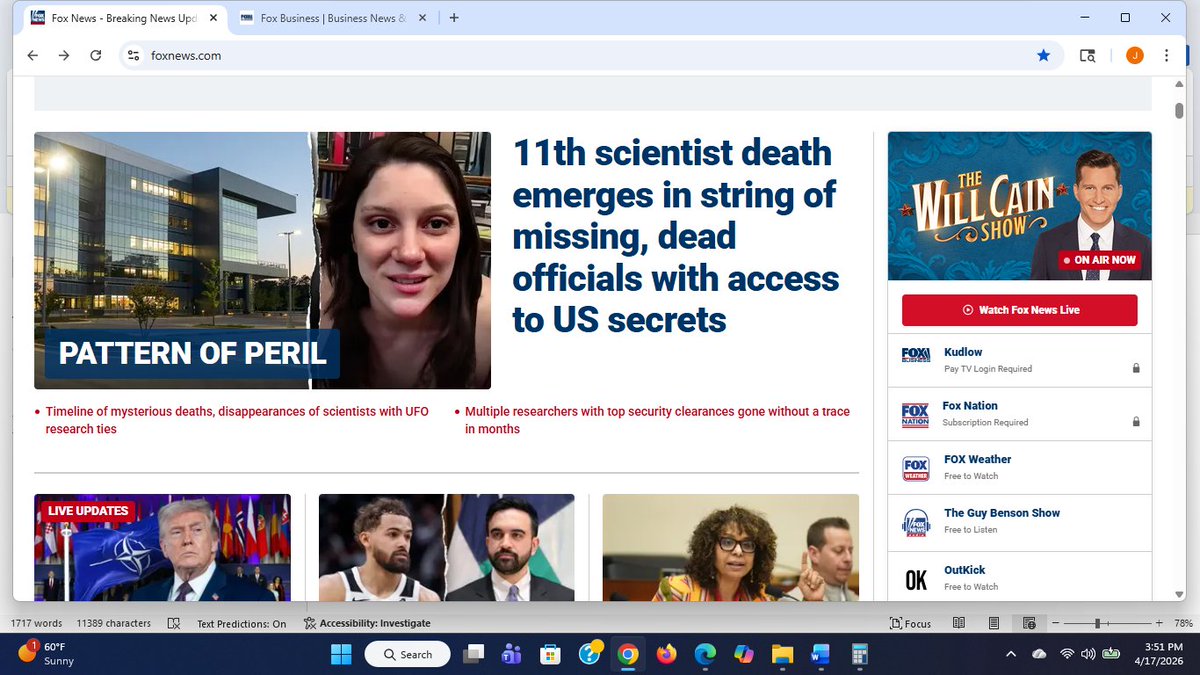Click the page vertical scrollbar thumb

pos(1179,110)
